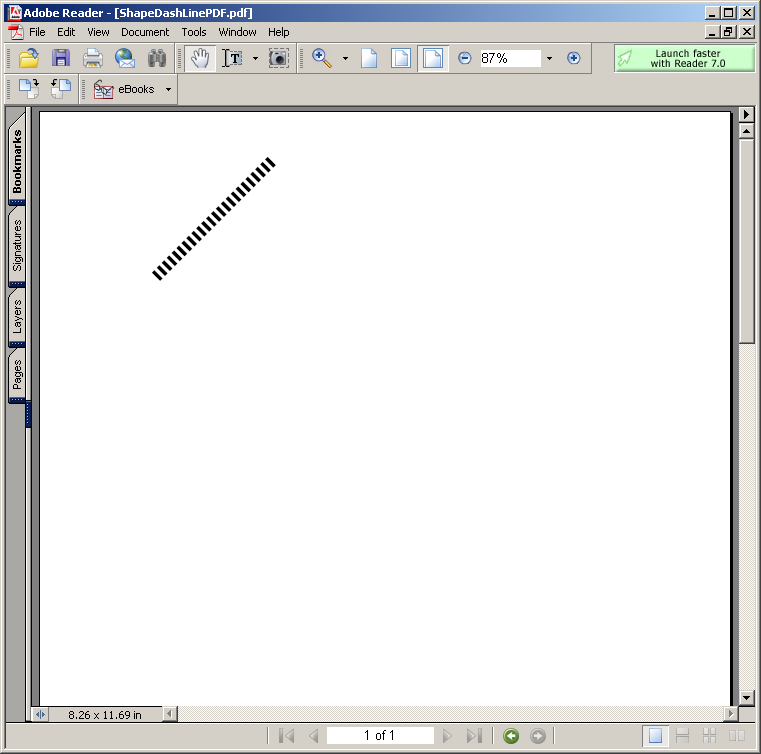Expand the Zoom tool dropdown arrow
Viewport: 761px width, 754px height.
tap(345, 58)
